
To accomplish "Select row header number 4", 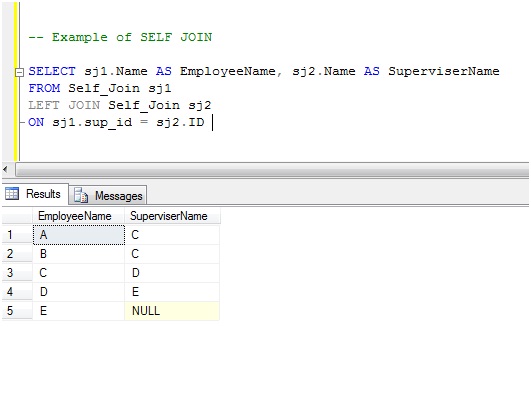I will [x=17, y=292].
